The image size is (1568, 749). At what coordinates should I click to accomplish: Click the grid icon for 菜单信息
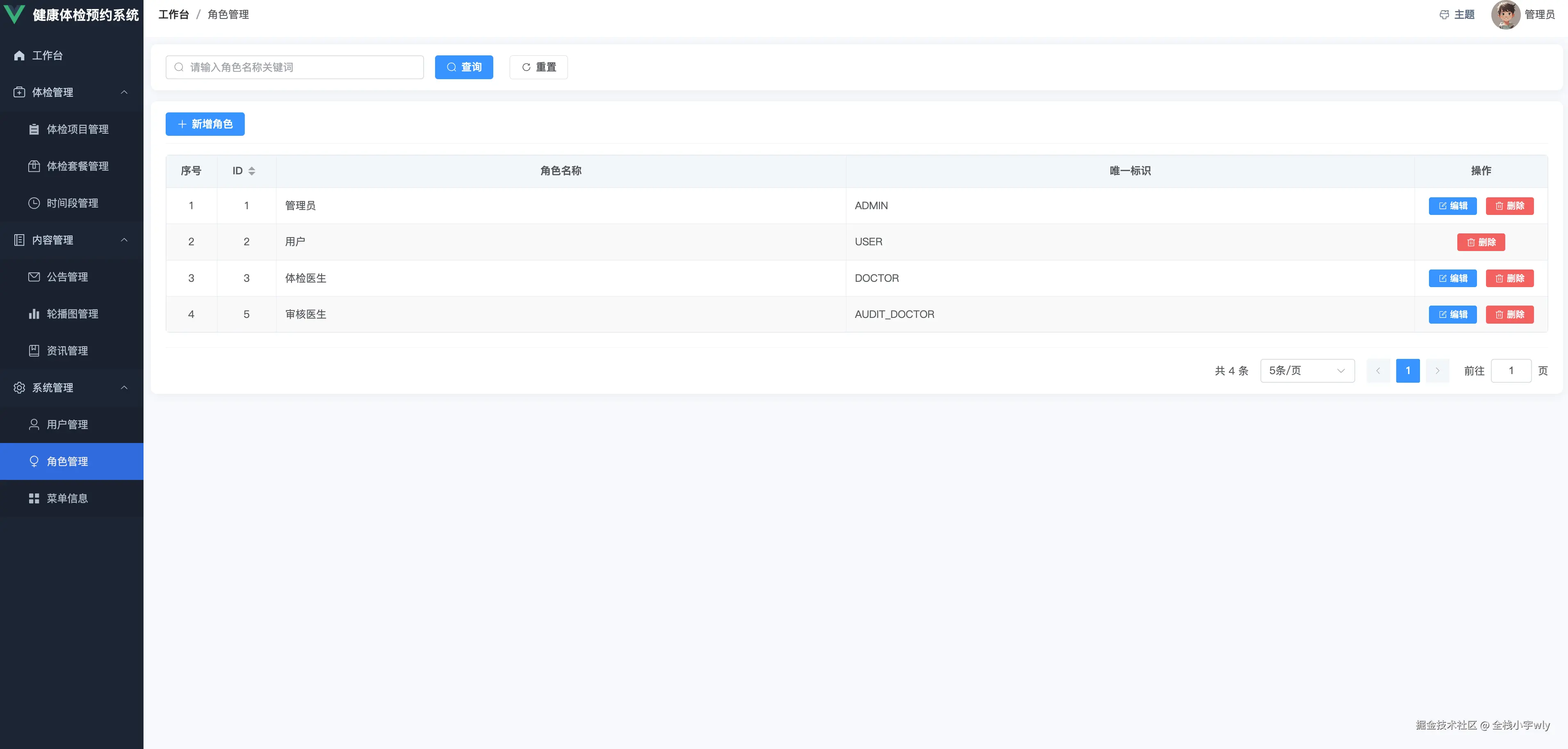coord(34,498)
